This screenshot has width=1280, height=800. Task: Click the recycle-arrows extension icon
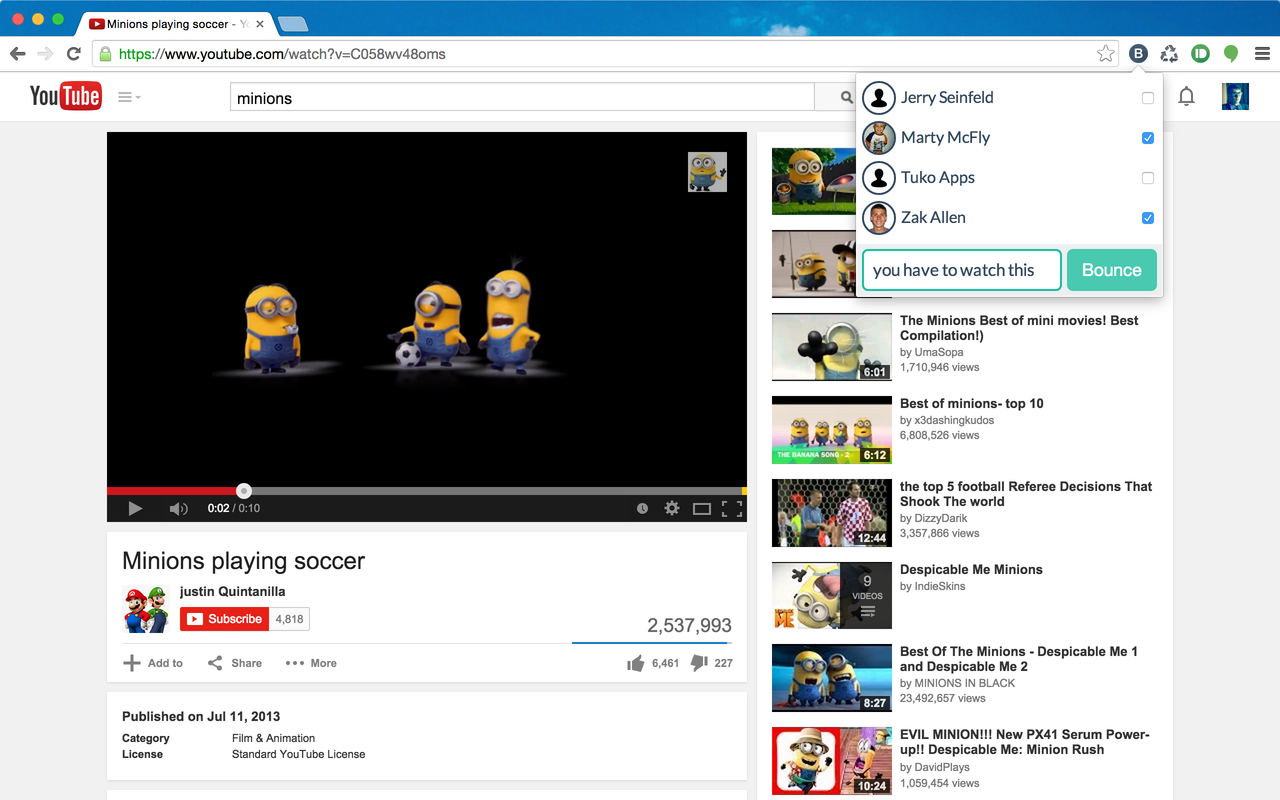1169,54
